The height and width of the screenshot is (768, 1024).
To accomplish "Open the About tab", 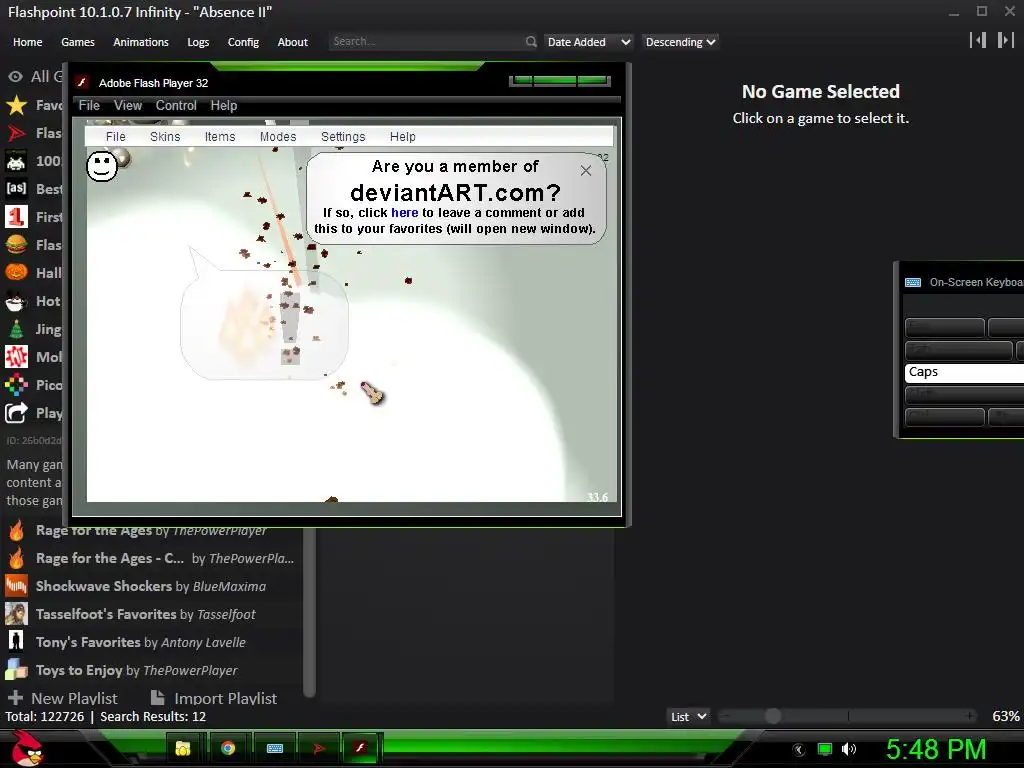I will click(x=293, y=42).
